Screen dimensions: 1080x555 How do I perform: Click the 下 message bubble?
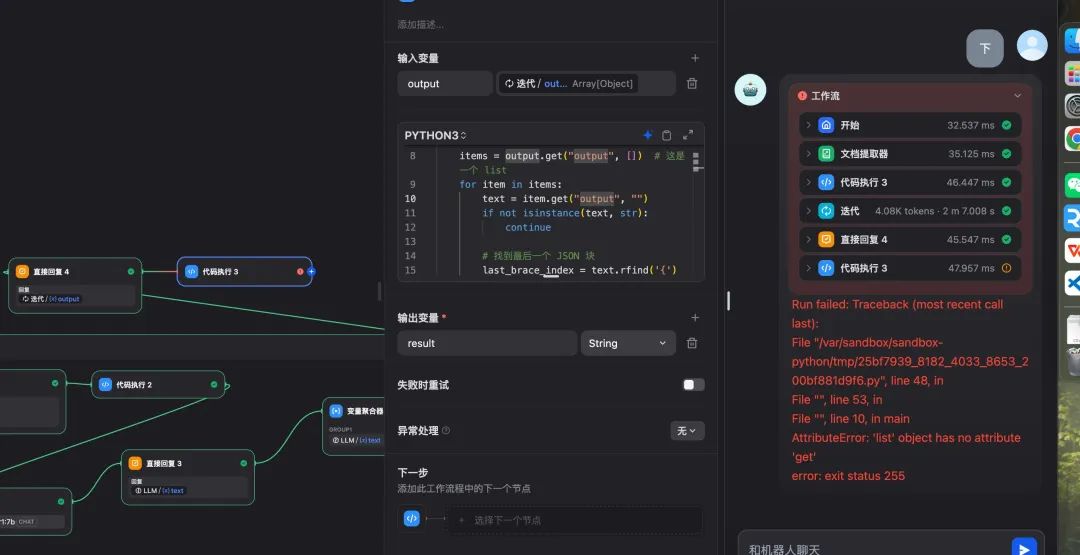(984, 48)
